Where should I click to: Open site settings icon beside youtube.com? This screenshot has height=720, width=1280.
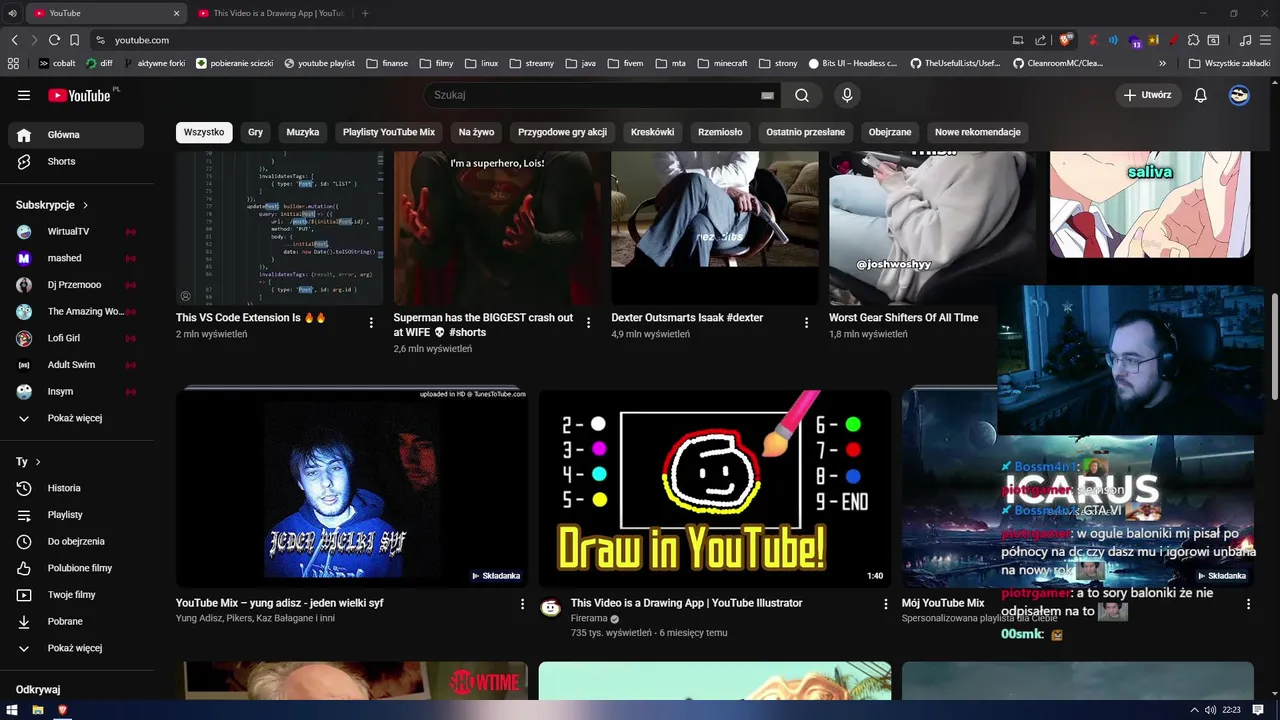click(100, 40)
